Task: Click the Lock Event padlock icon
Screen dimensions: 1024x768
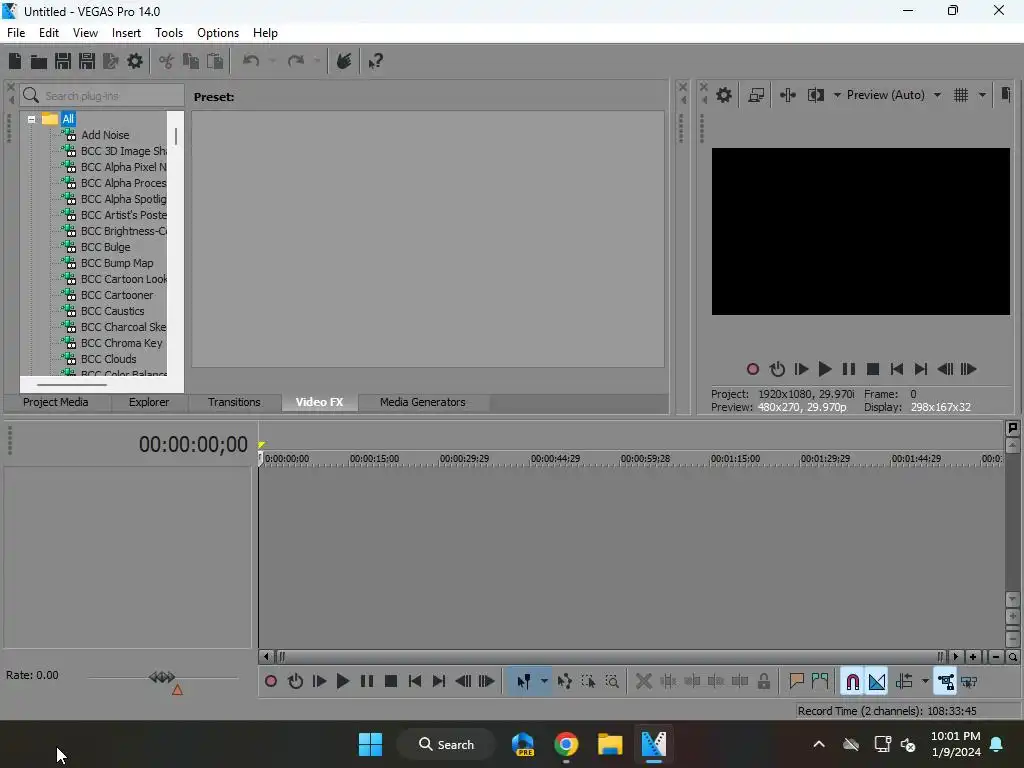Action: [x=763, y=682]
